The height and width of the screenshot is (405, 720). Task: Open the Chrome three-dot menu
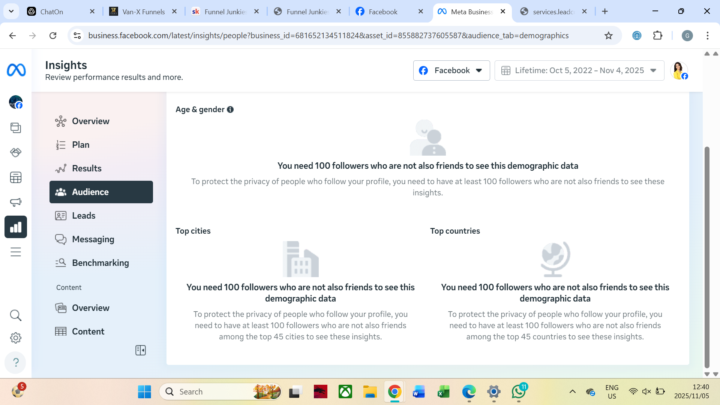[707, 35]
